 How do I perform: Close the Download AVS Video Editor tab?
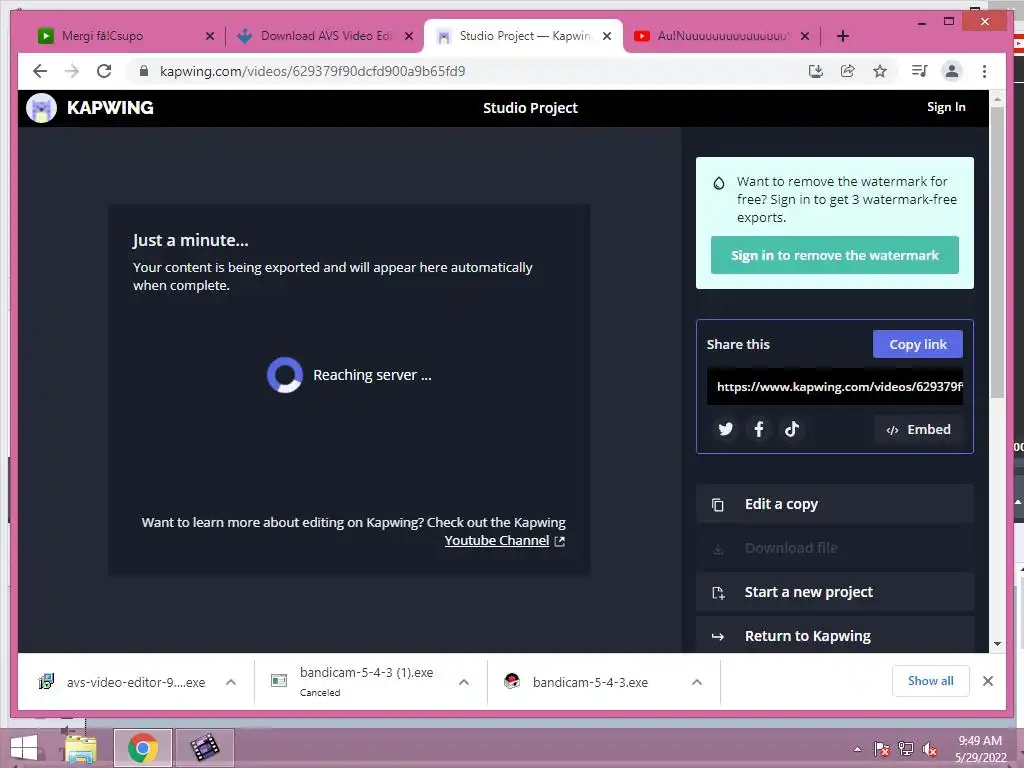point(409,36)
